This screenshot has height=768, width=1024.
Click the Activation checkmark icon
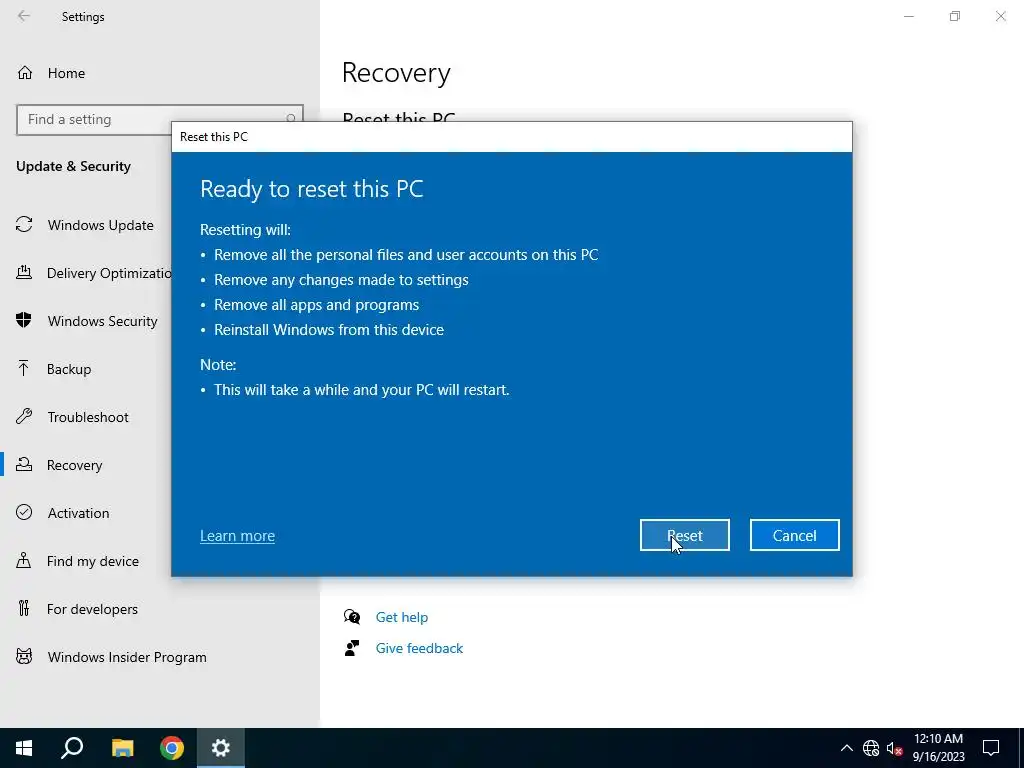(24, 513)
